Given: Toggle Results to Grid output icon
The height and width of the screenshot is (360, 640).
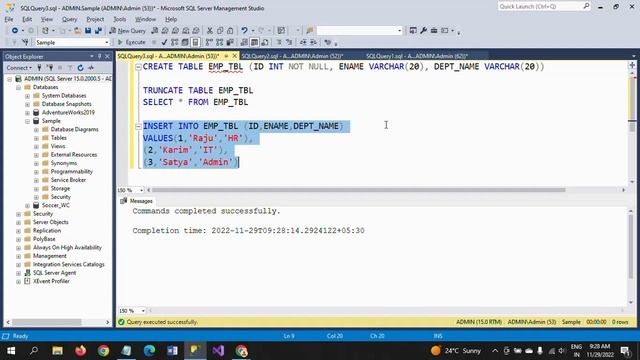Looking at the screenshot, I should 254,42.
